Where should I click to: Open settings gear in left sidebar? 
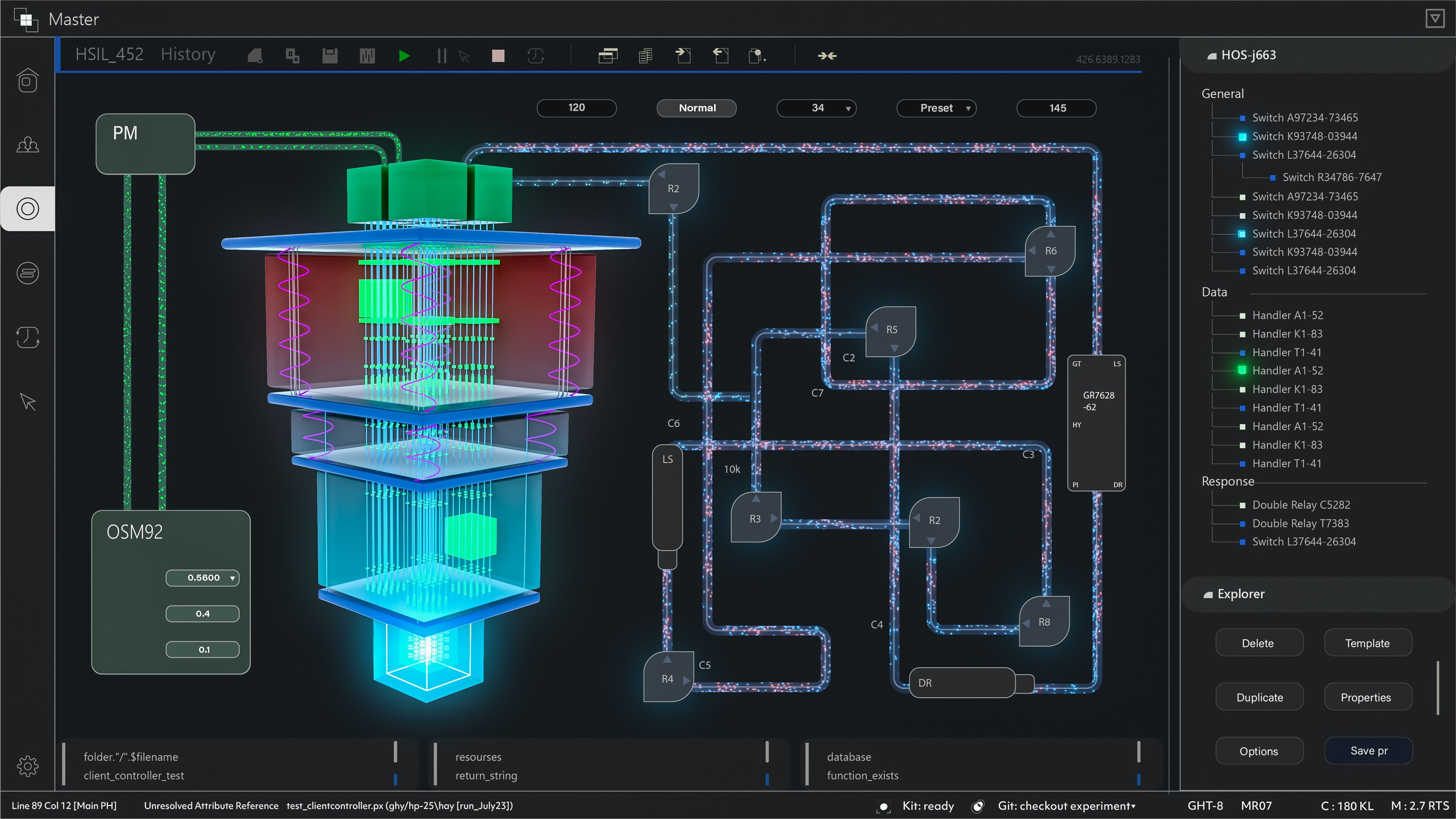pos(27,766)
